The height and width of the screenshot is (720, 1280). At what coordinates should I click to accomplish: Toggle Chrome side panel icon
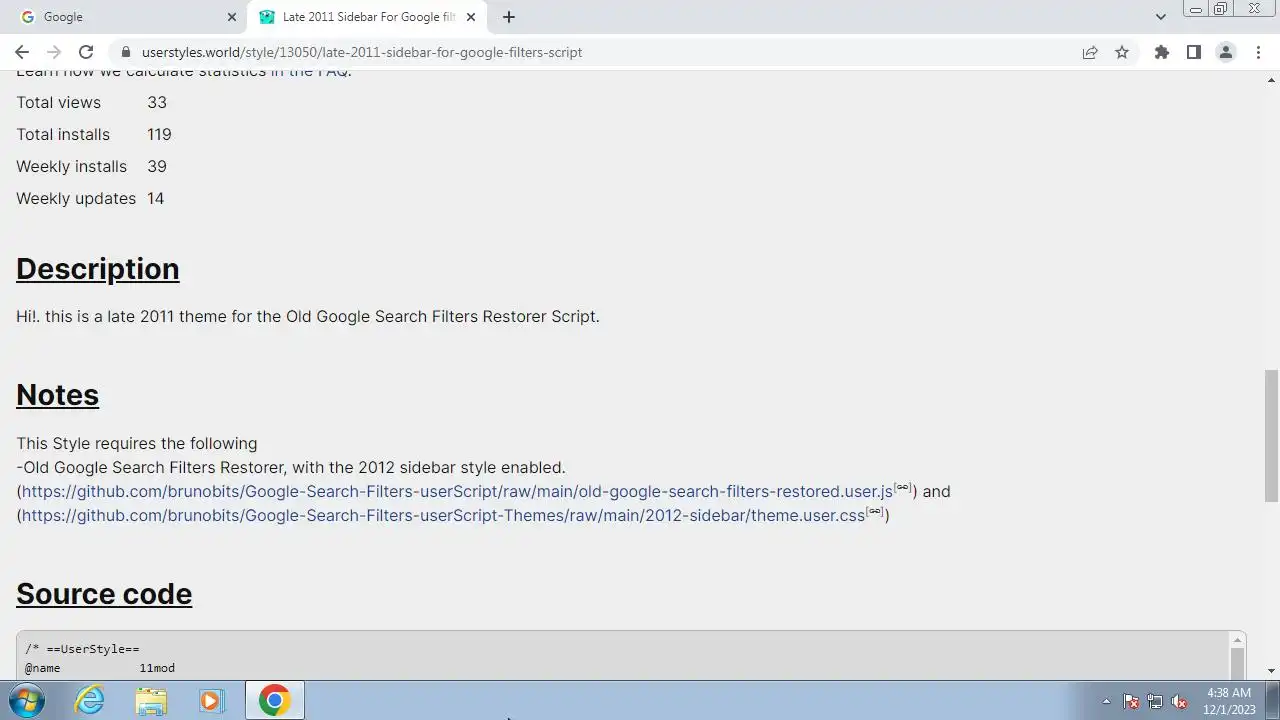click(x=1193, y=52)
